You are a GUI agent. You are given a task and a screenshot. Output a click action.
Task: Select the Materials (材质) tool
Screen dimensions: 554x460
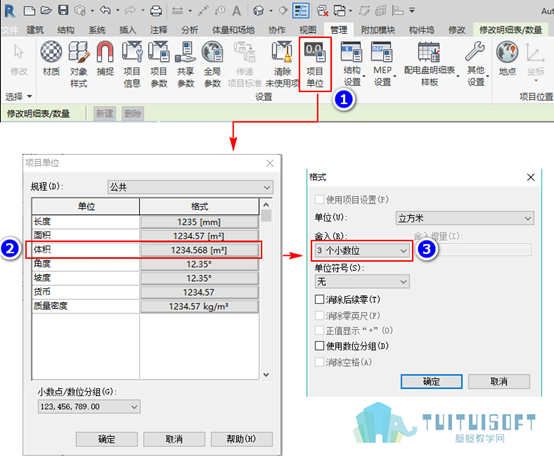tap(51, 59)
